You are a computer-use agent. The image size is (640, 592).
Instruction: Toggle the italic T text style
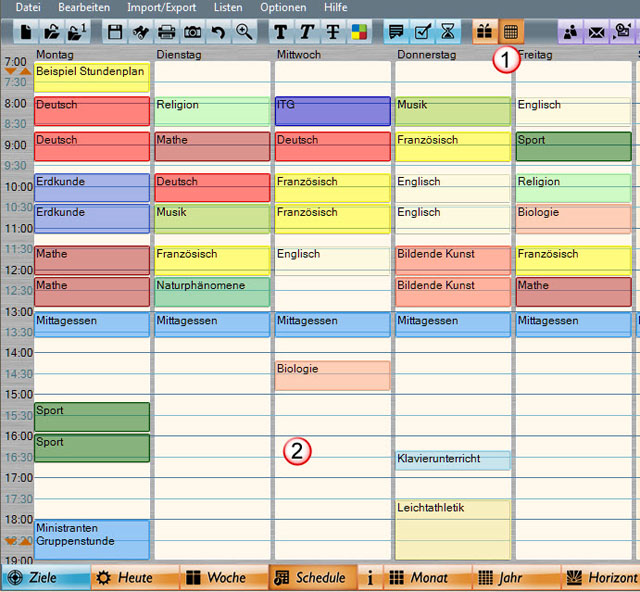click(306, 32)
